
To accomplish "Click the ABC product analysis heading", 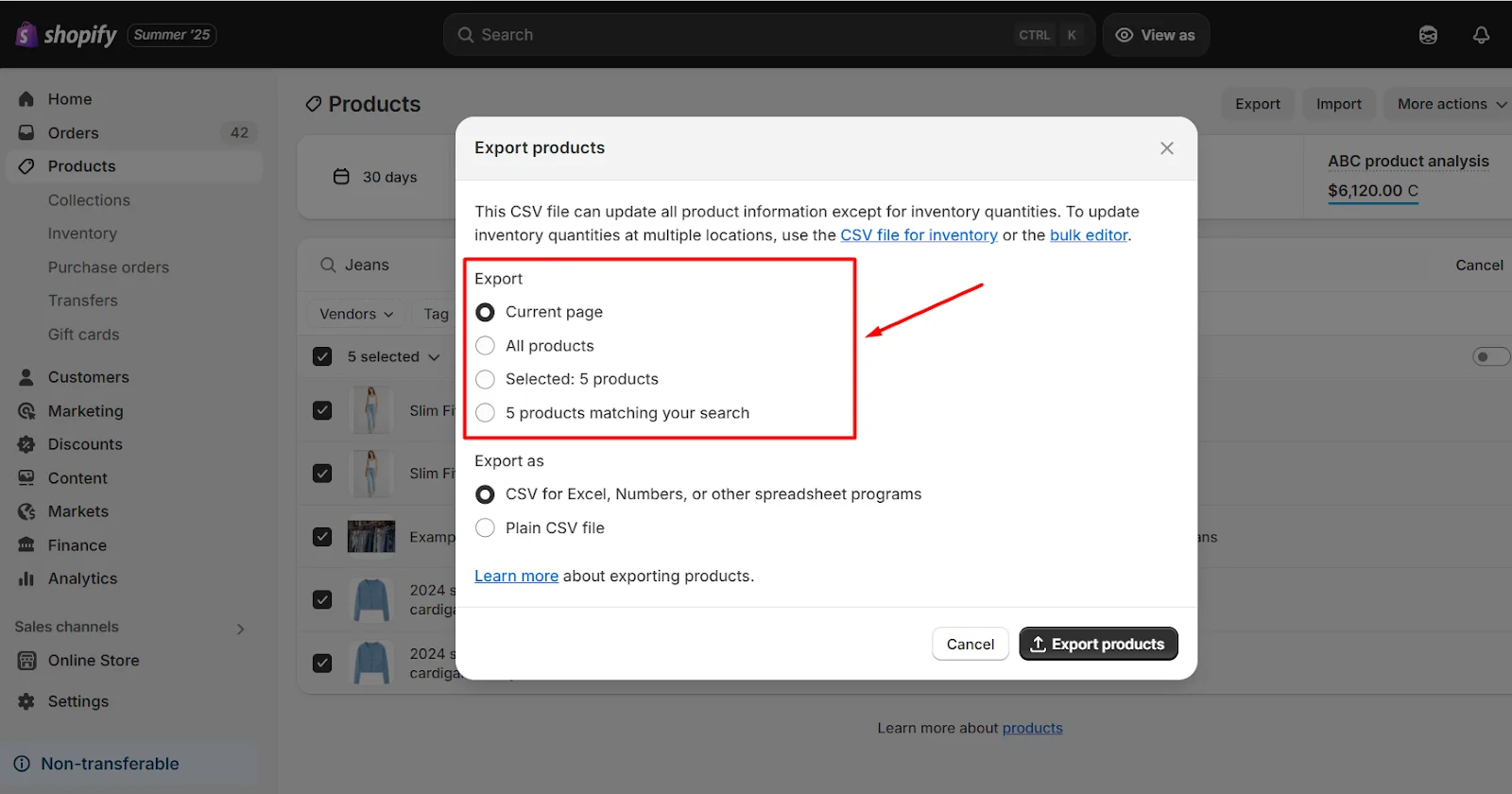I will pos(1408,162).
